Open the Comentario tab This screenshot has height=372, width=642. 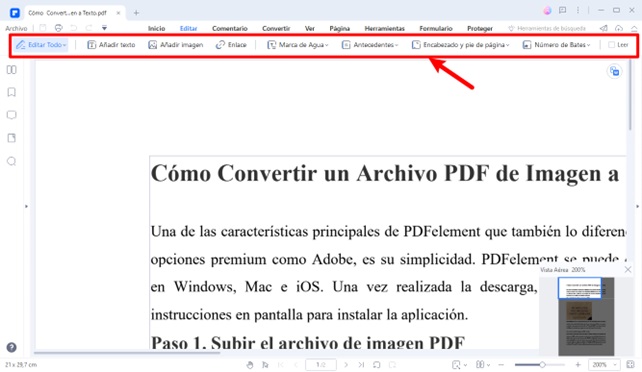(x=230, y=28)
